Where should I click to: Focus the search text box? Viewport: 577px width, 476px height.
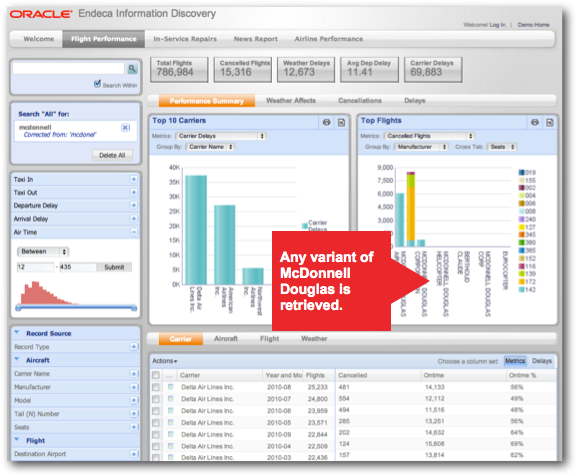click(69, 68)
